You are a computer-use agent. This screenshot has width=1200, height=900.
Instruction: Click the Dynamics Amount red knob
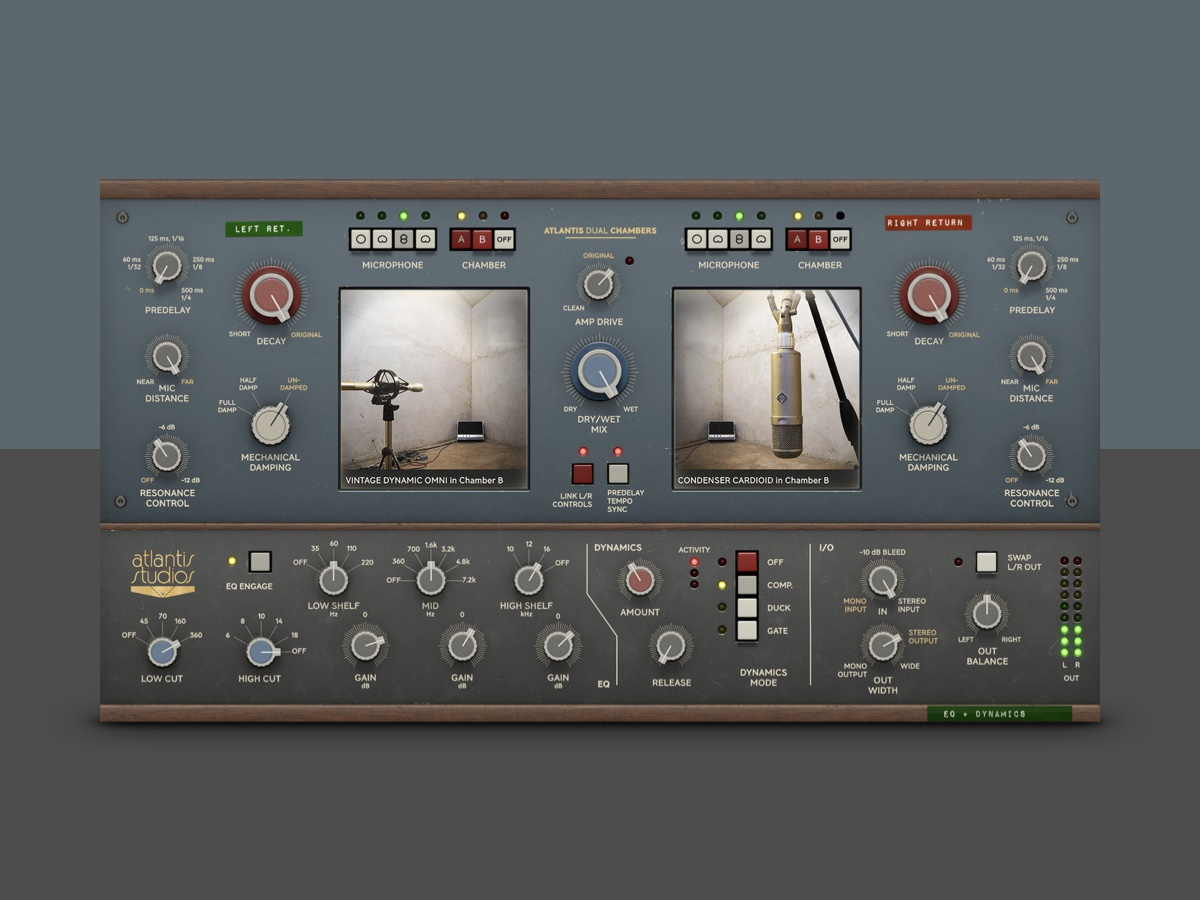[x=640, y=579]
